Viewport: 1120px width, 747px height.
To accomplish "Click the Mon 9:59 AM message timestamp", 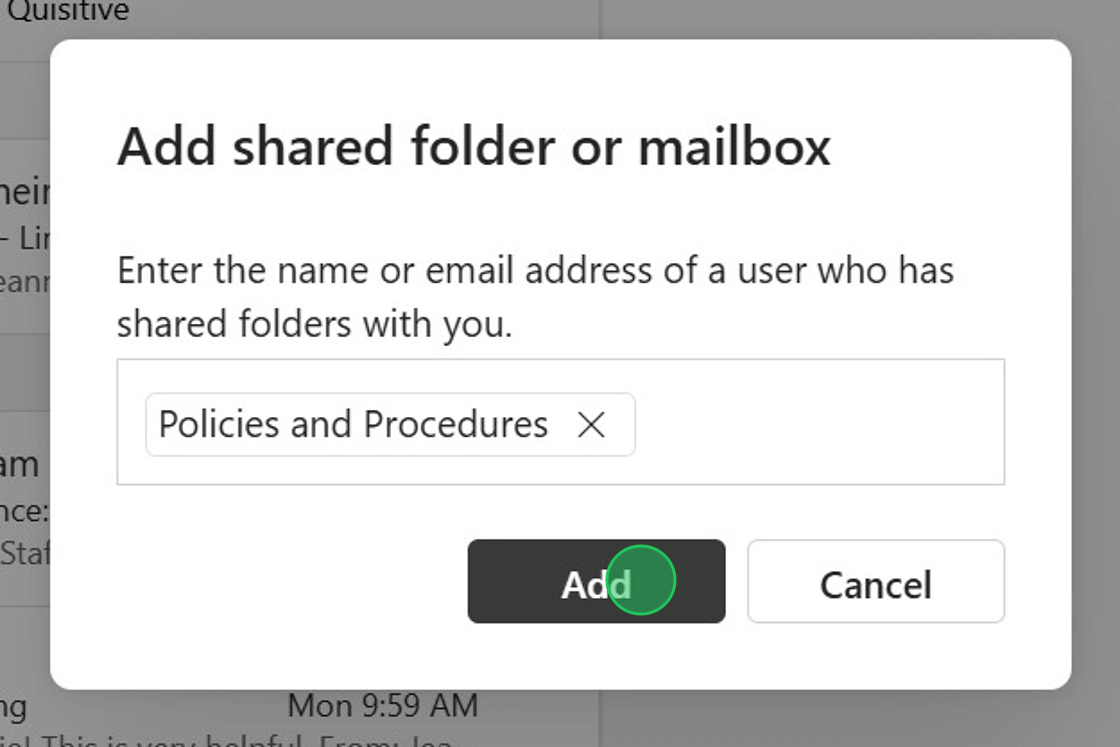I will pyautogui.click(x=382, y=706).
